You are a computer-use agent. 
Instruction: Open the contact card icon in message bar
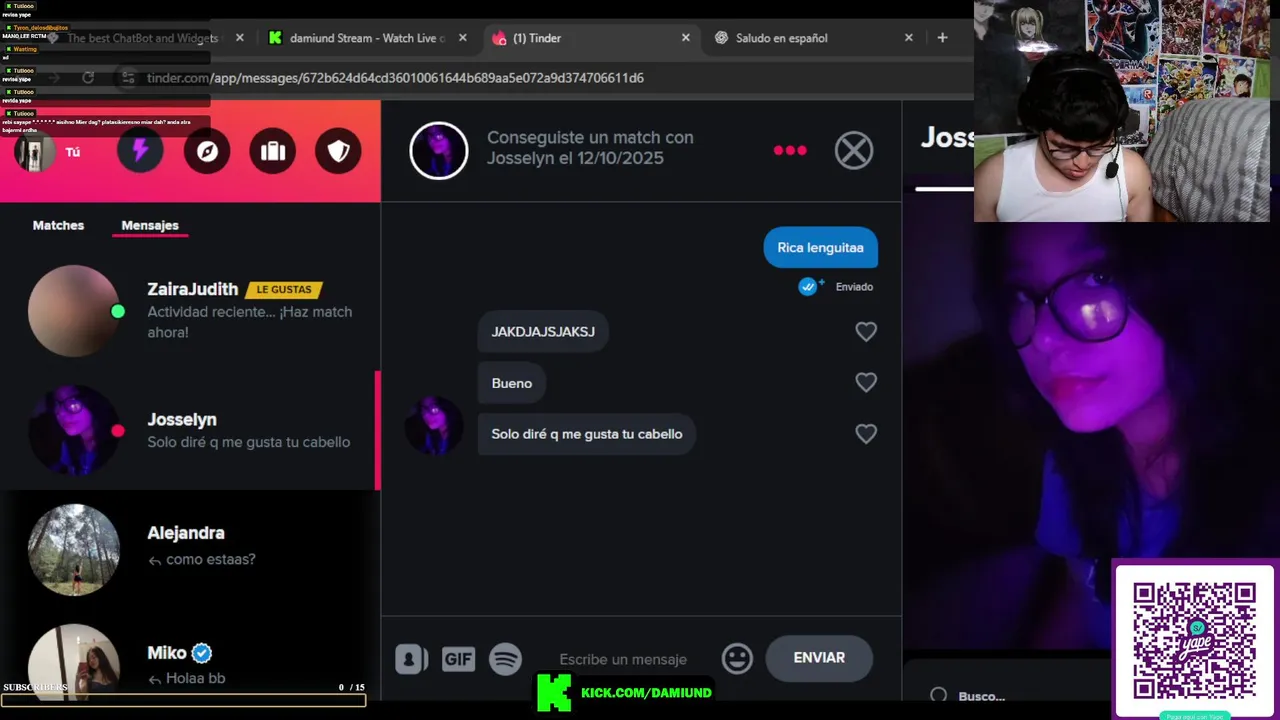411,659
